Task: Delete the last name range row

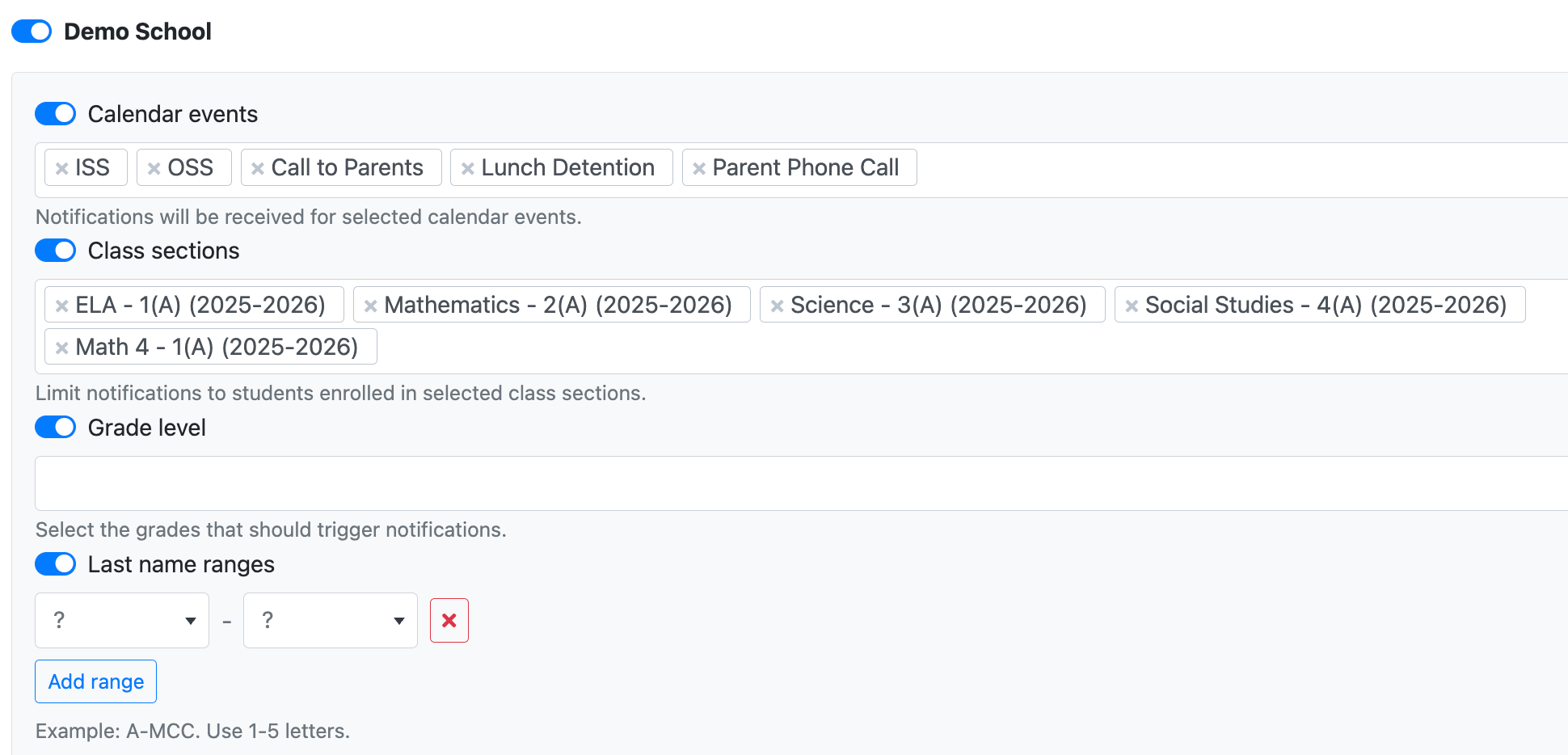Action: (449, 620)
